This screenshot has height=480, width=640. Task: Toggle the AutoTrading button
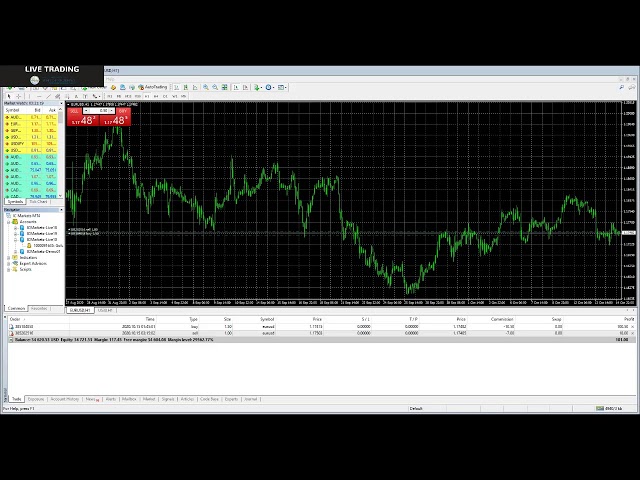coord(155,88)
